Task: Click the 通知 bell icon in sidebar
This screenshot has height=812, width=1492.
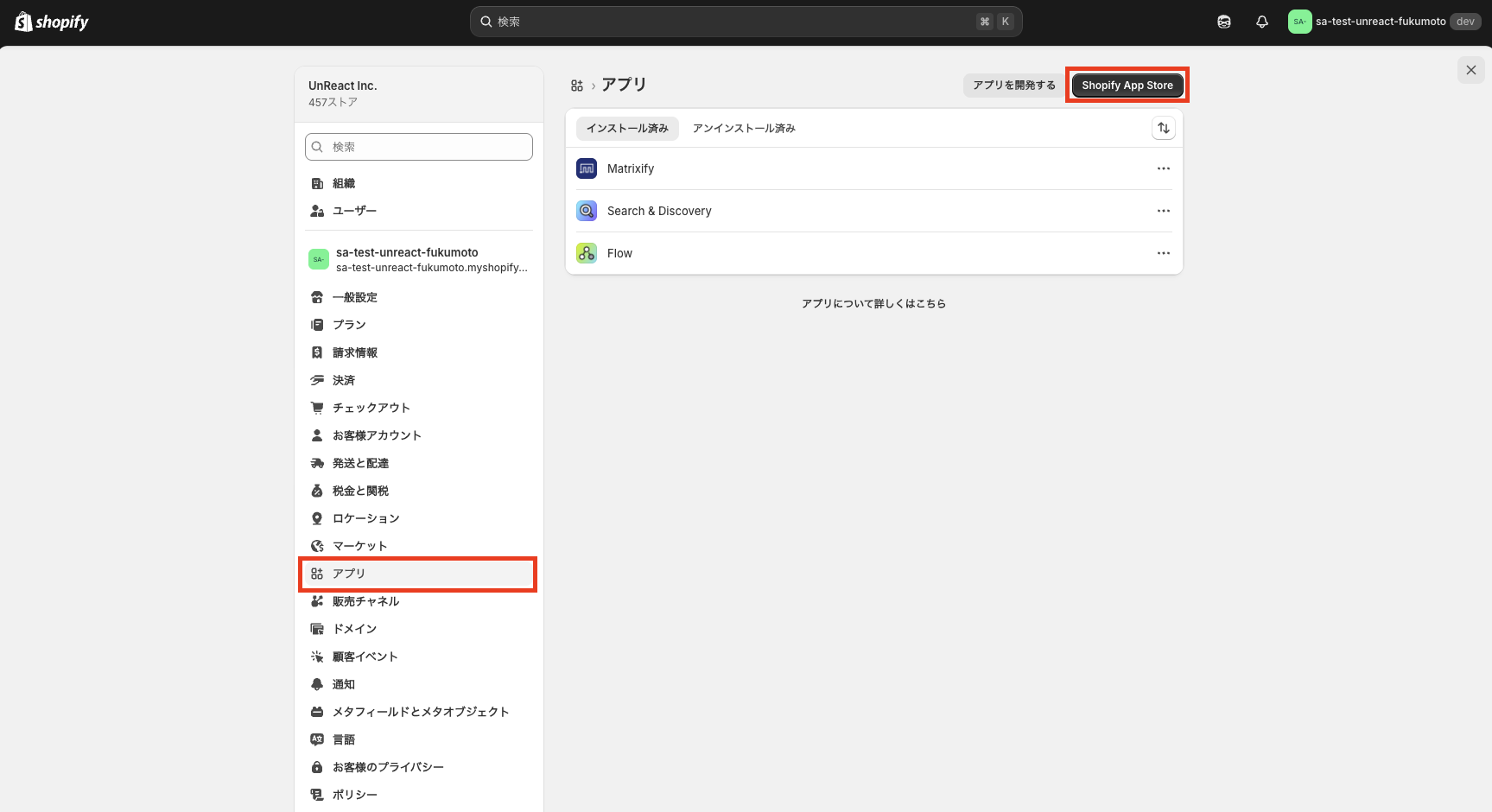Action: [x=317, y=684]
